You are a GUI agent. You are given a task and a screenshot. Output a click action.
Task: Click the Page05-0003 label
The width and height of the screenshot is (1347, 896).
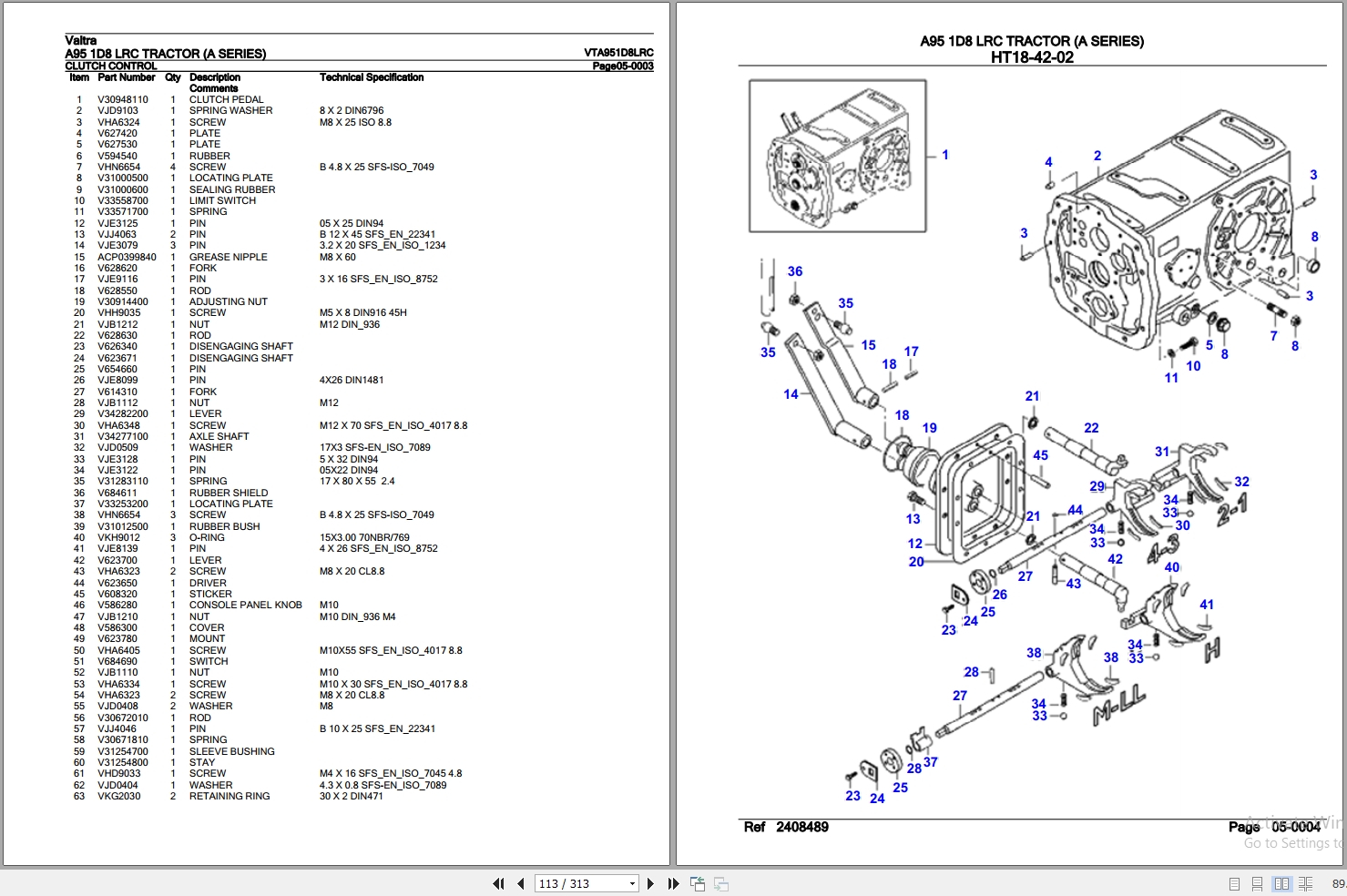point(623,66)
